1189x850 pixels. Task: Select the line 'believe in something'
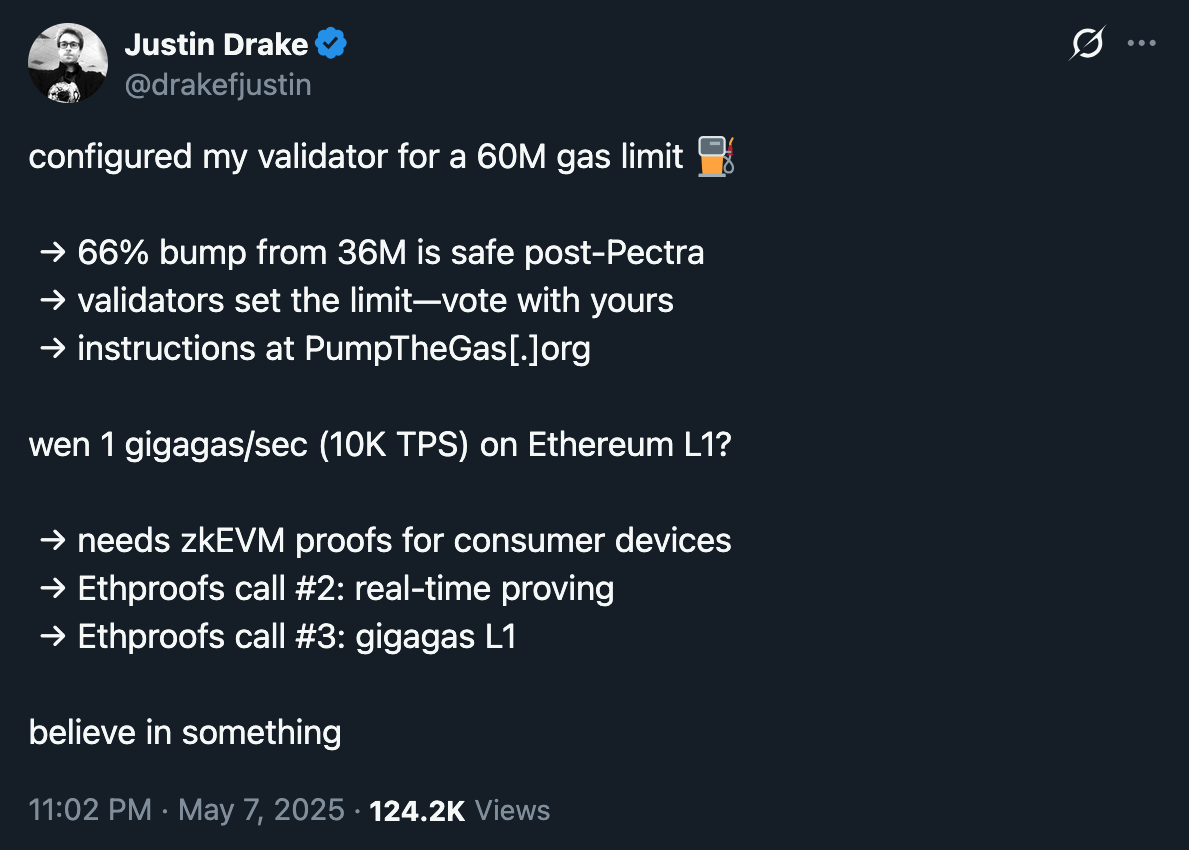point(184,732)
